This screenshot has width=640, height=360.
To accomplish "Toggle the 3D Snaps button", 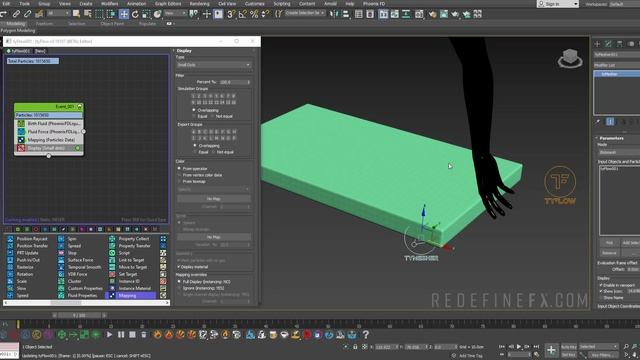I will [231, 14].
